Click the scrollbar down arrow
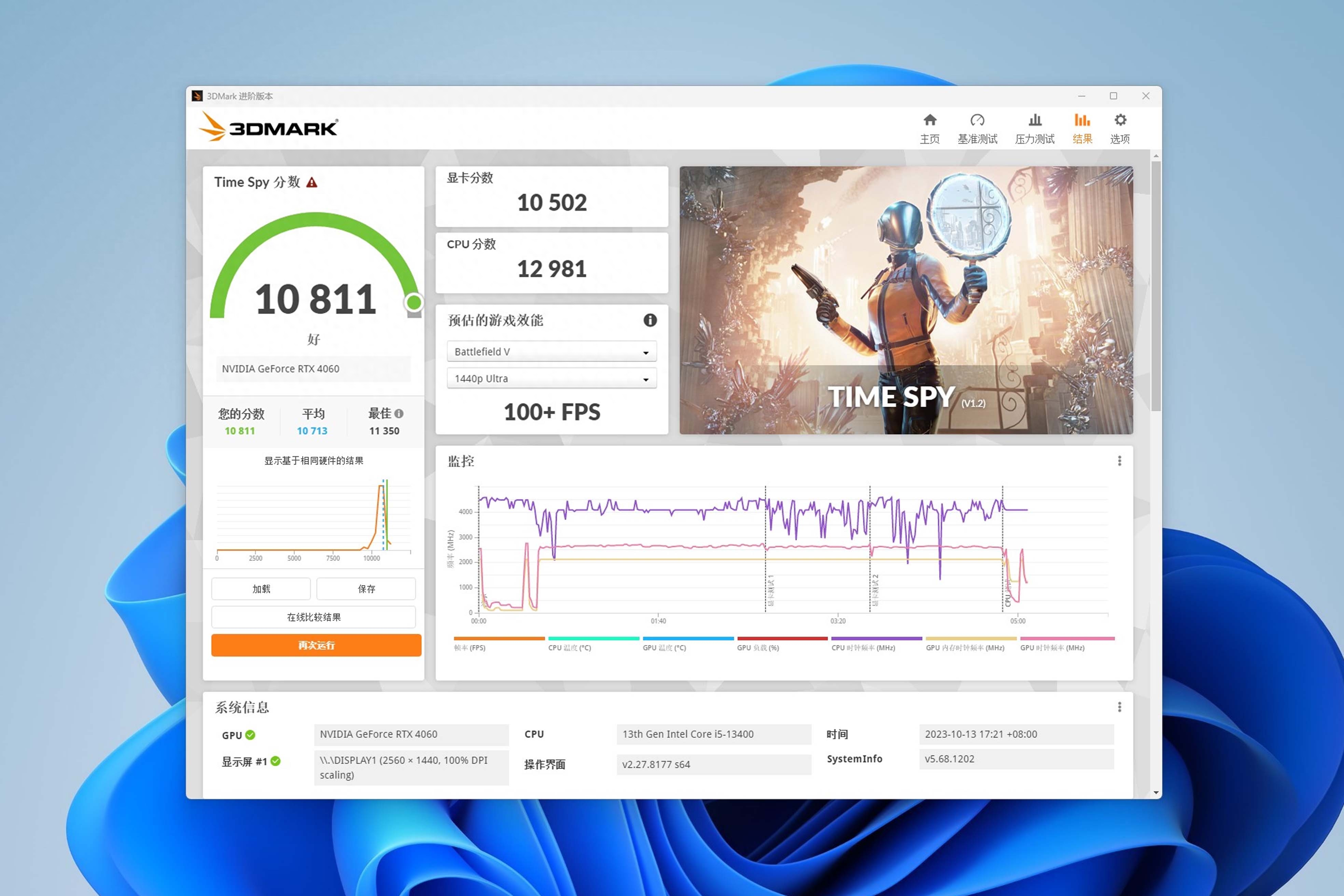 pos(1156,793)
